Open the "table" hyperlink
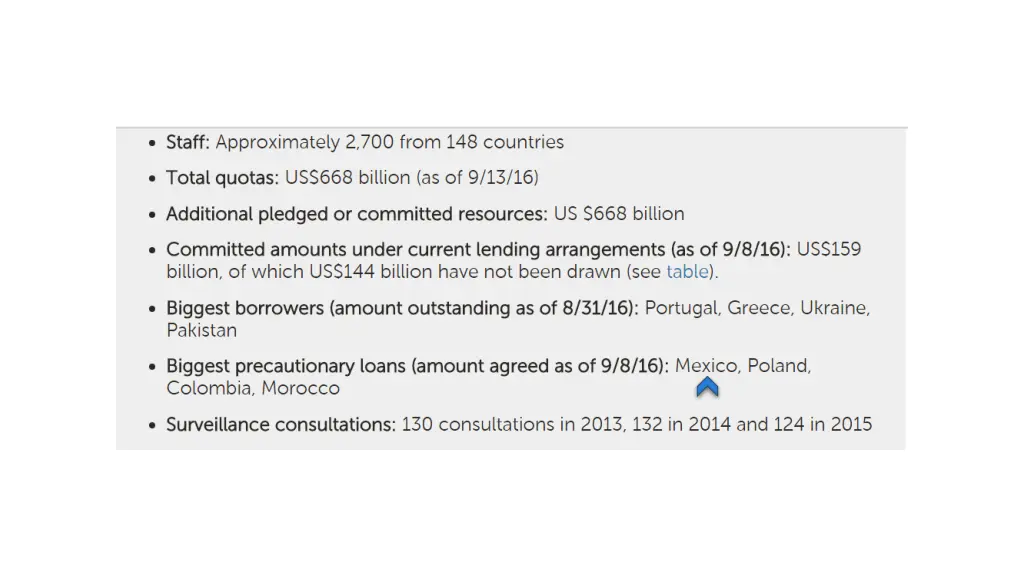 coord(687,272)
